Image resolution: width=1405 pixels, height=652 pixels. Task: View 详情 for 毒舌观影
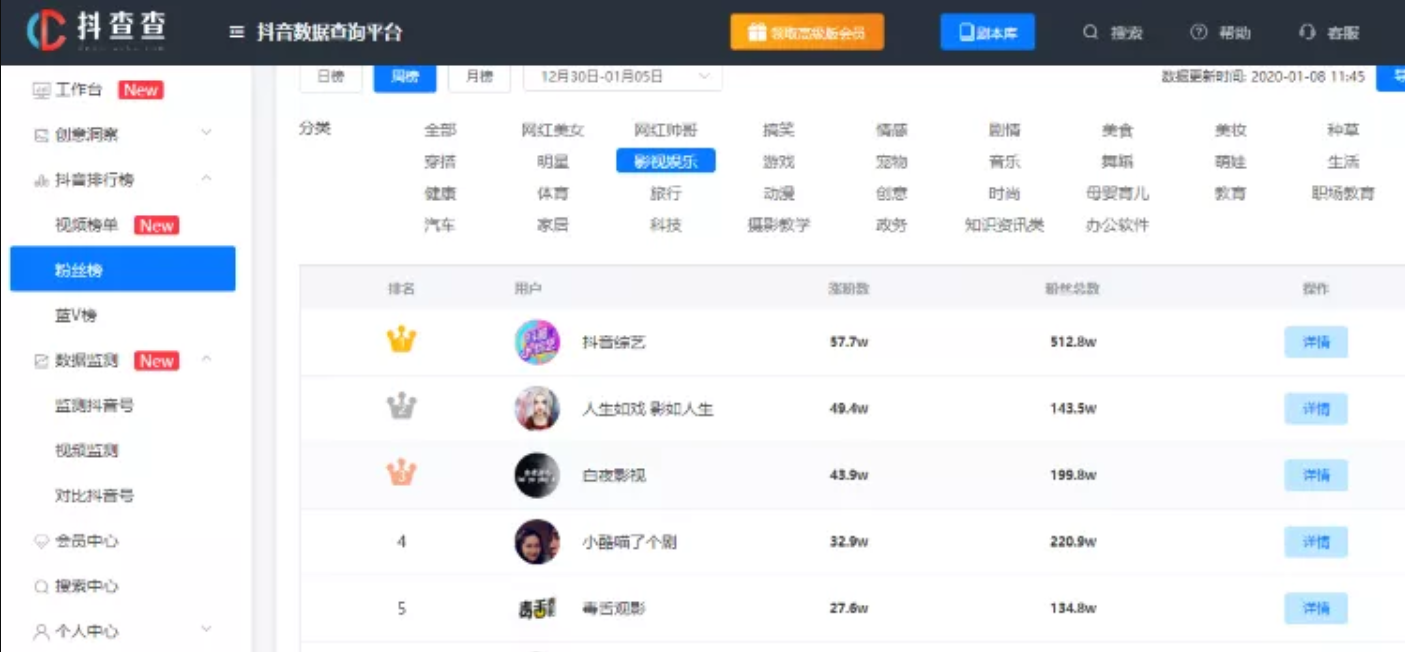point(1315,608)
